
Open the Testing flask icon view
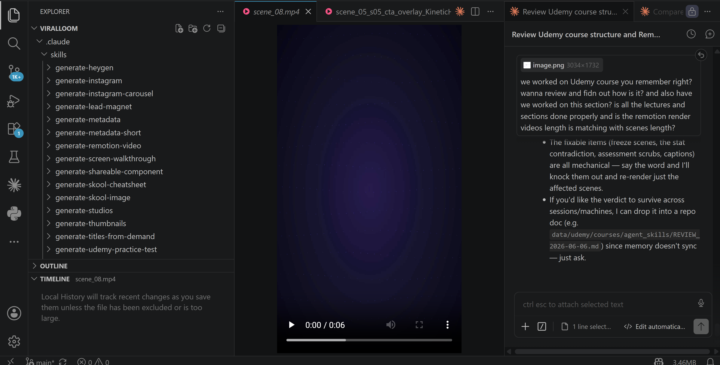pyautogui.click(x=14, y=157)
